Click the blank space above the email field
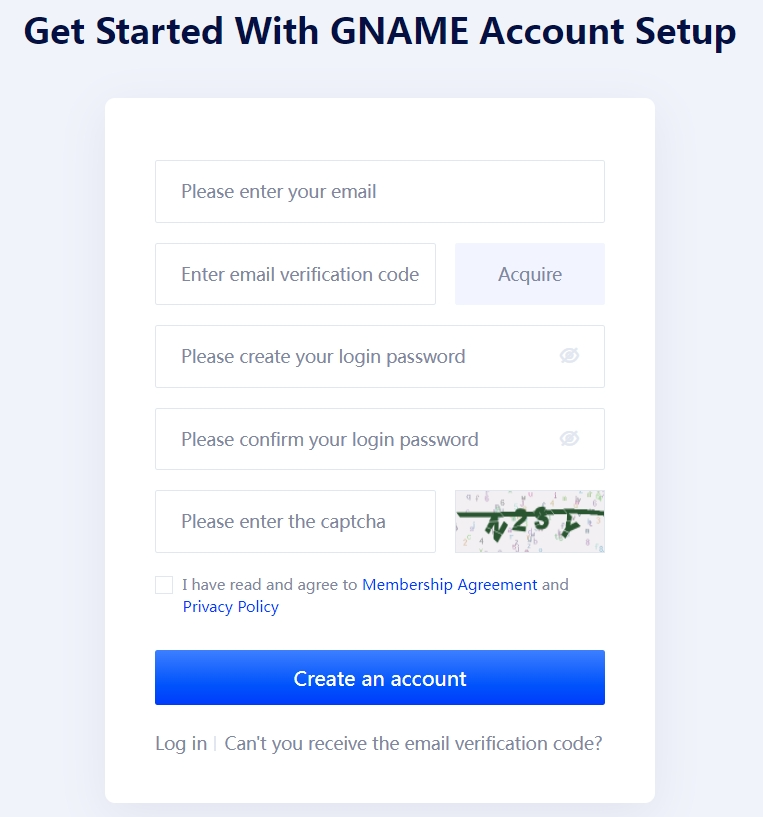Screen dimensions: 763x817 380,129
